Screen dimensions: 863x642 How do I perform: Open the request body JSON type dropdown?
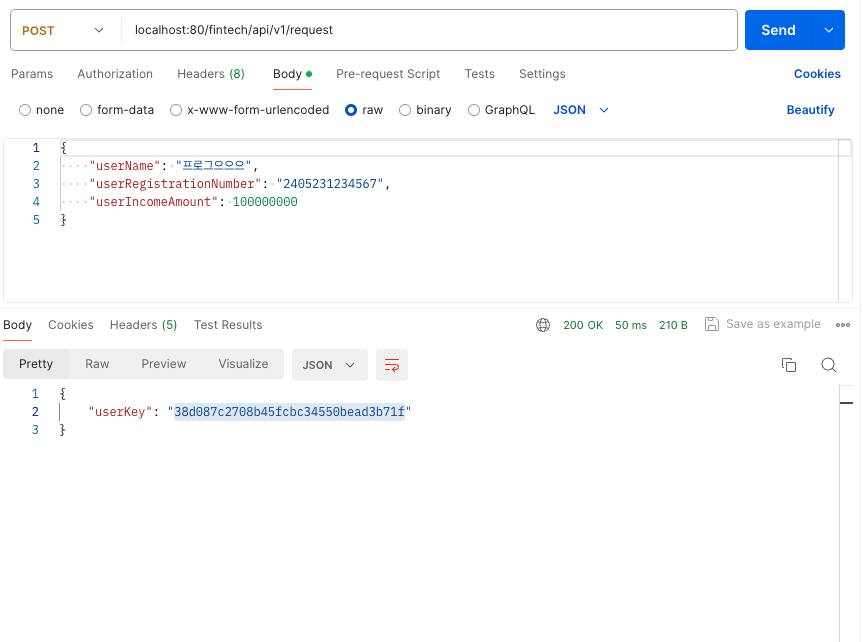click(581, 110)
